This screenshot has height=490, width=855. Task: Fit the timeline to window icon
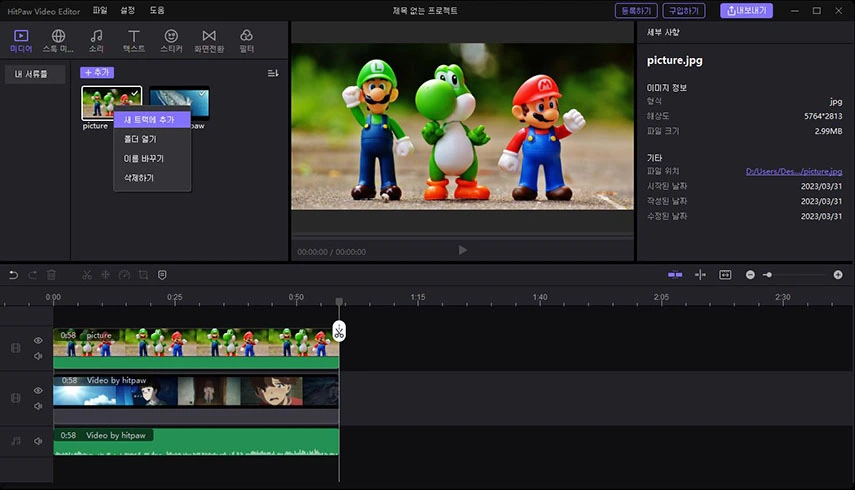tap(725, 275)
